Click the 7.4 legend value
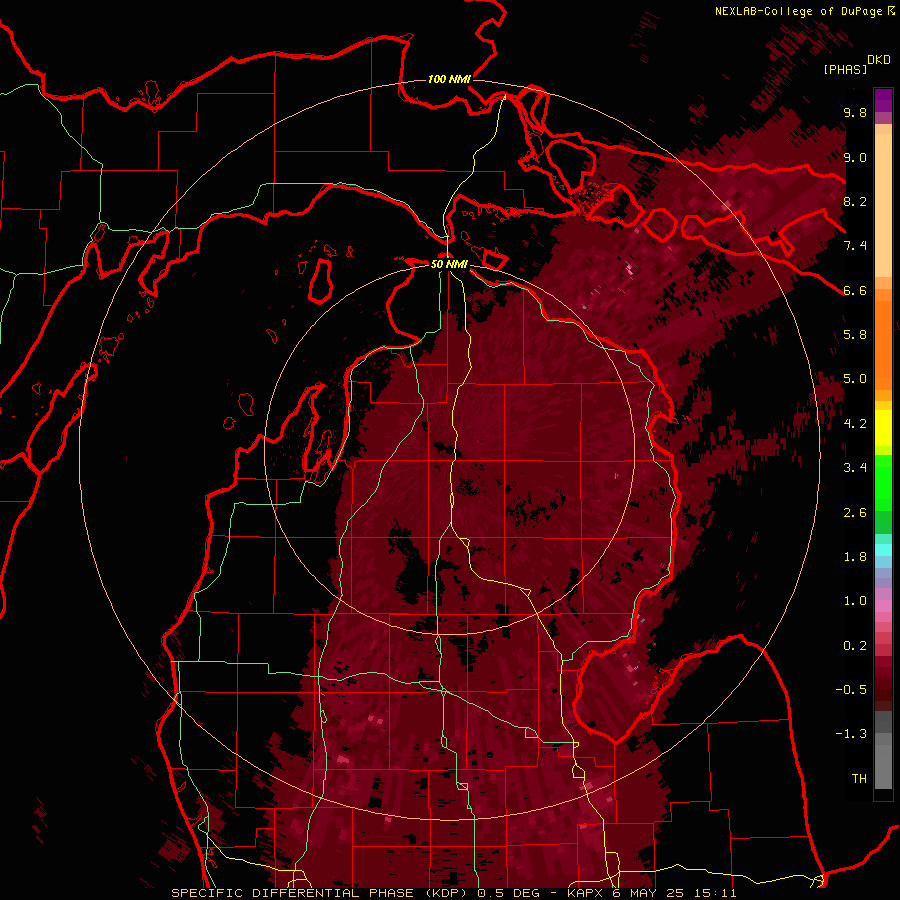 [855, 246]
